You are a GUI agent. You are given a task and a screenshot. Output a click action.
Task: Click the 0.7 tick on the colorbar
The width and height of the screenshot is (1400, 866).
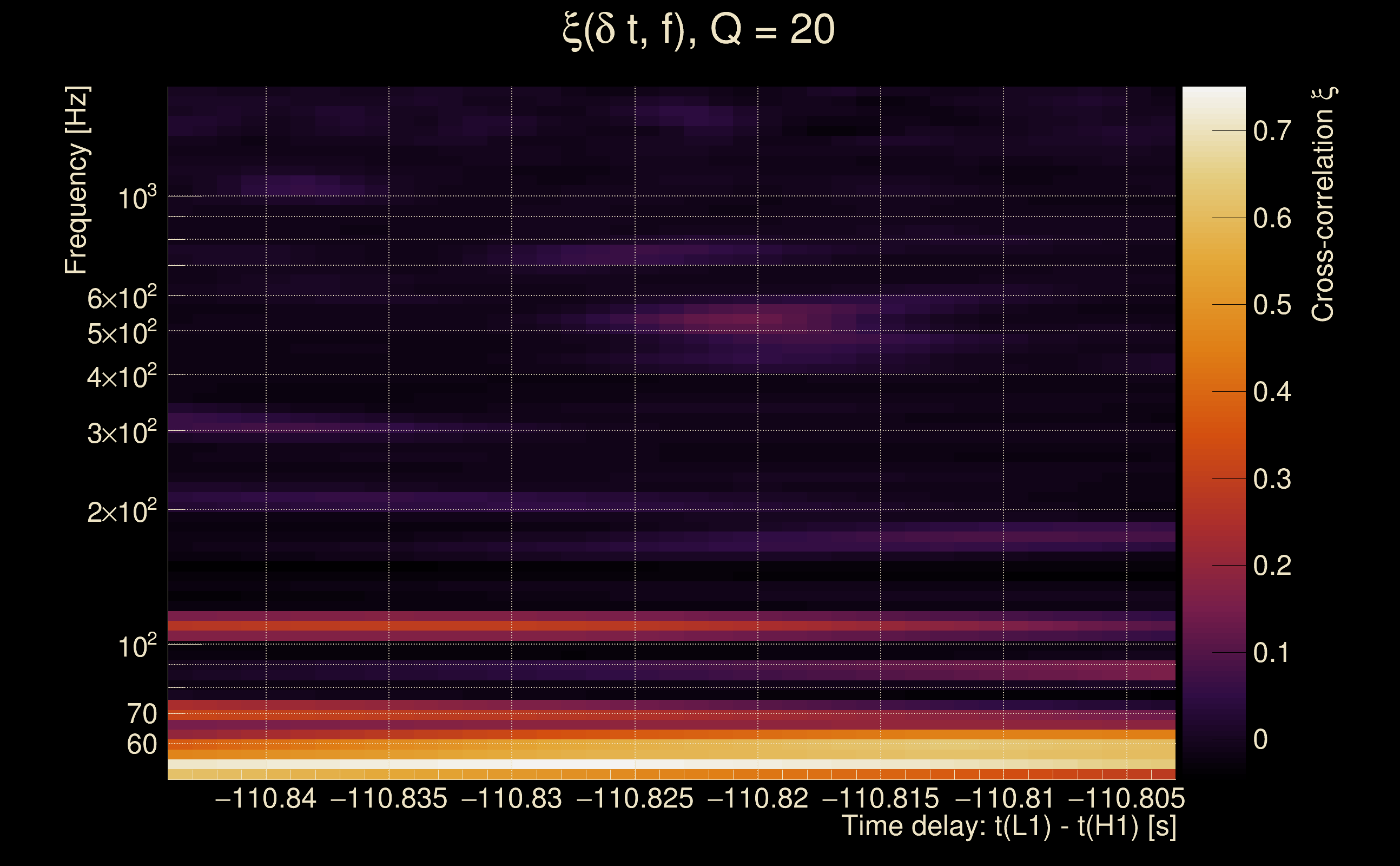tap(1272, 131)
